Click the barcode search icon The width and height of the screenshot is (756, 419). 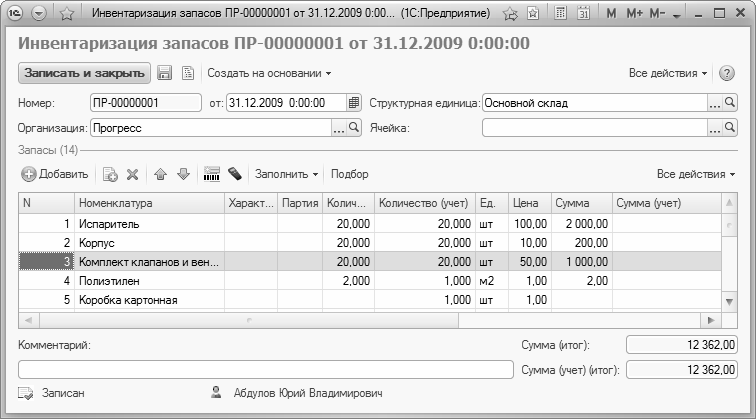(x=211, y=174)
